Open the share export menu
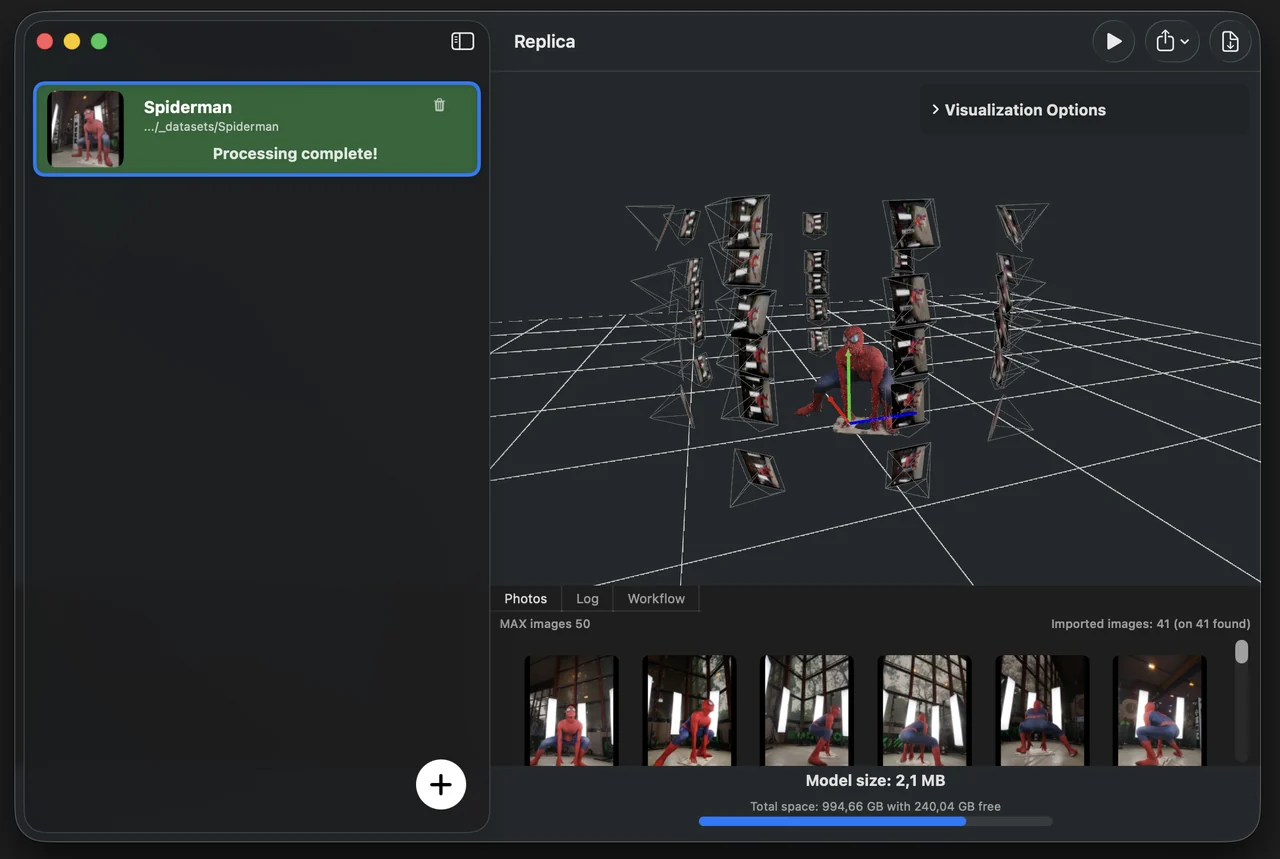 (1172, 42)
